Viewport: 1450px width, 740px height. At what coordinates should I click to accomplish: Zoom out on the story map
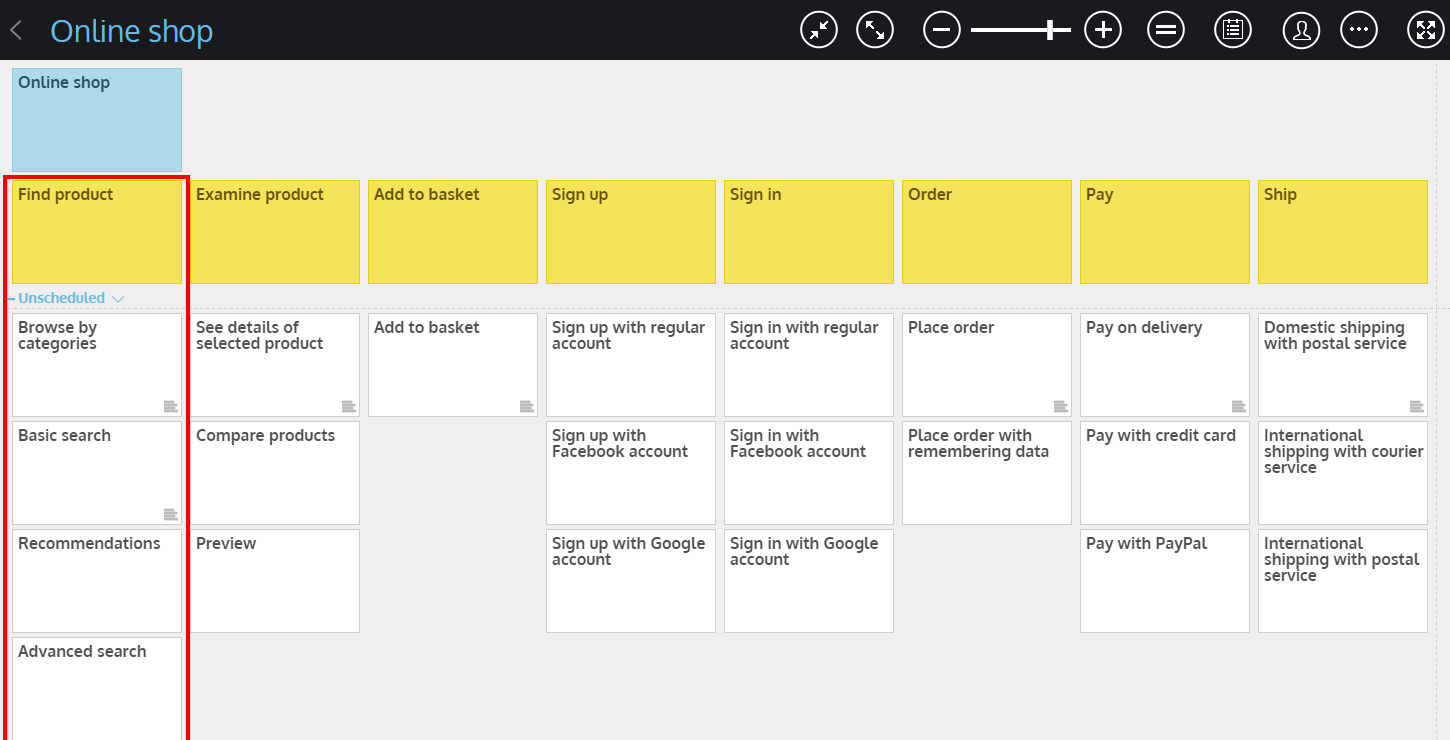(941, 29)
